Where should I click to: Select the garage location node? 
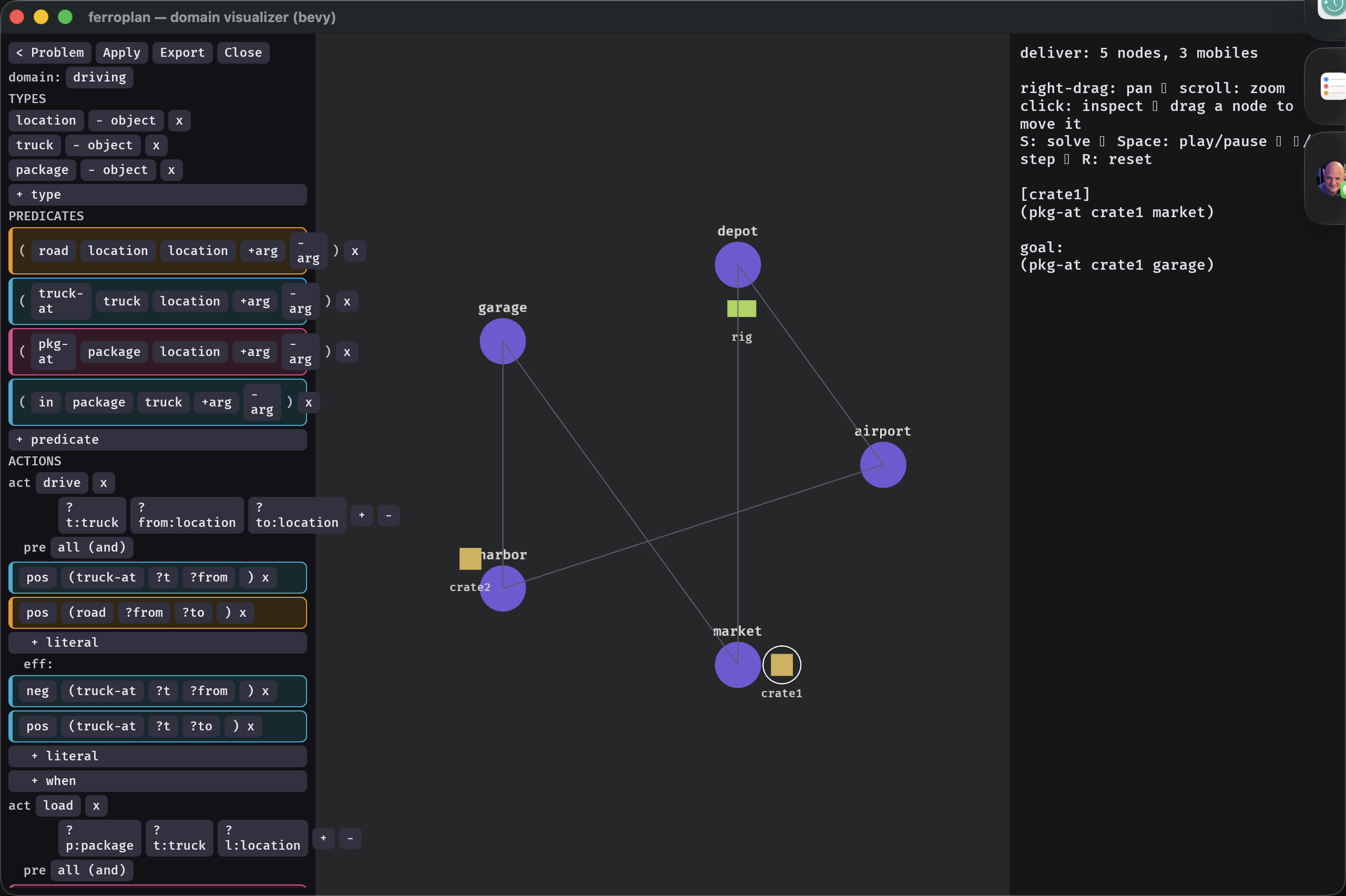click(503, 341)
